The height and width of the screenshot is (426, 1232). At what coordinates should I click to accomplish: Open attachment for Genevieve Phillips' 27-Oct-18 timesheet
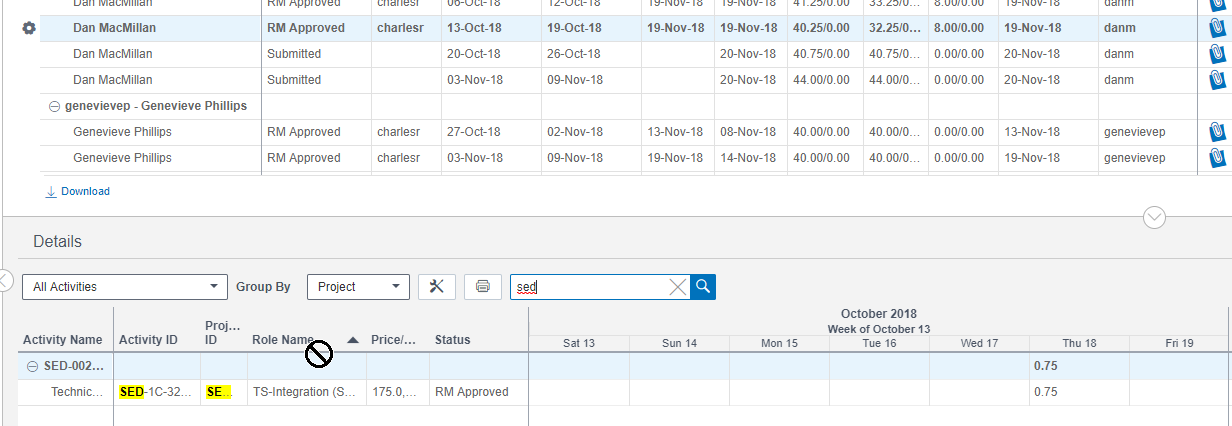click(x=1217, y=132)
